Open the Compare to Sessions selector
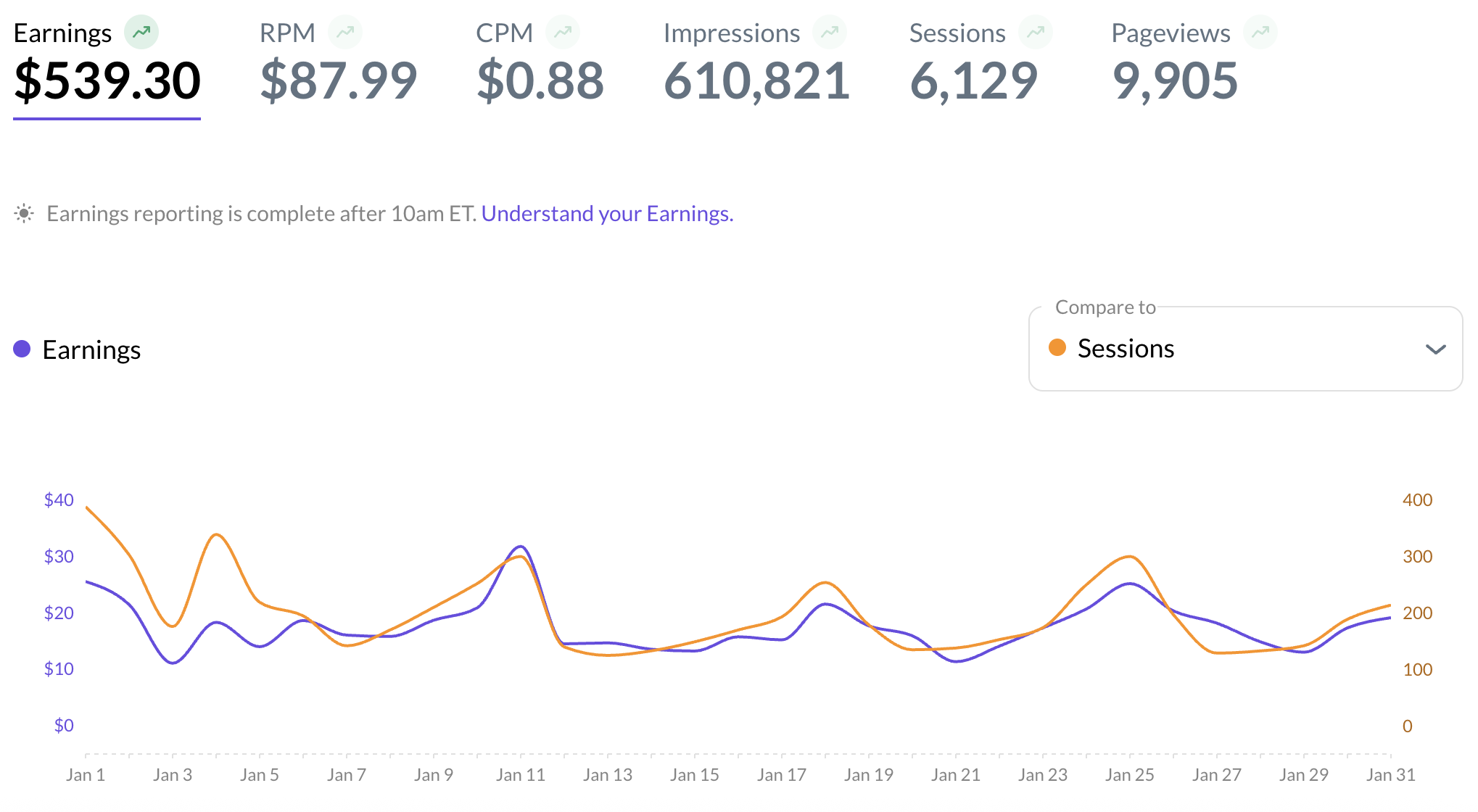The height and width of the screenshot is (812, 1478). (x=1244, y=349)
